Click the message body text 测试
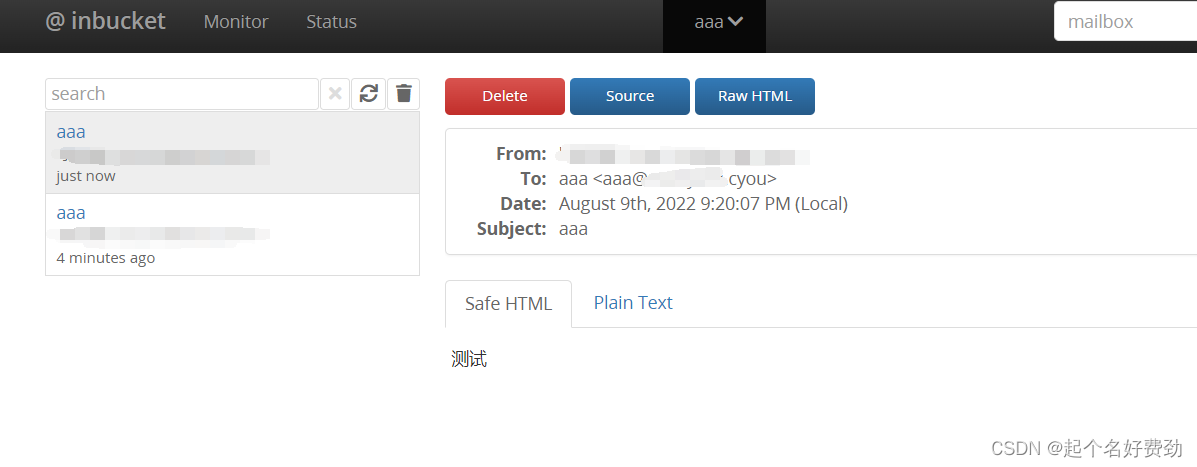 point(469,359)
